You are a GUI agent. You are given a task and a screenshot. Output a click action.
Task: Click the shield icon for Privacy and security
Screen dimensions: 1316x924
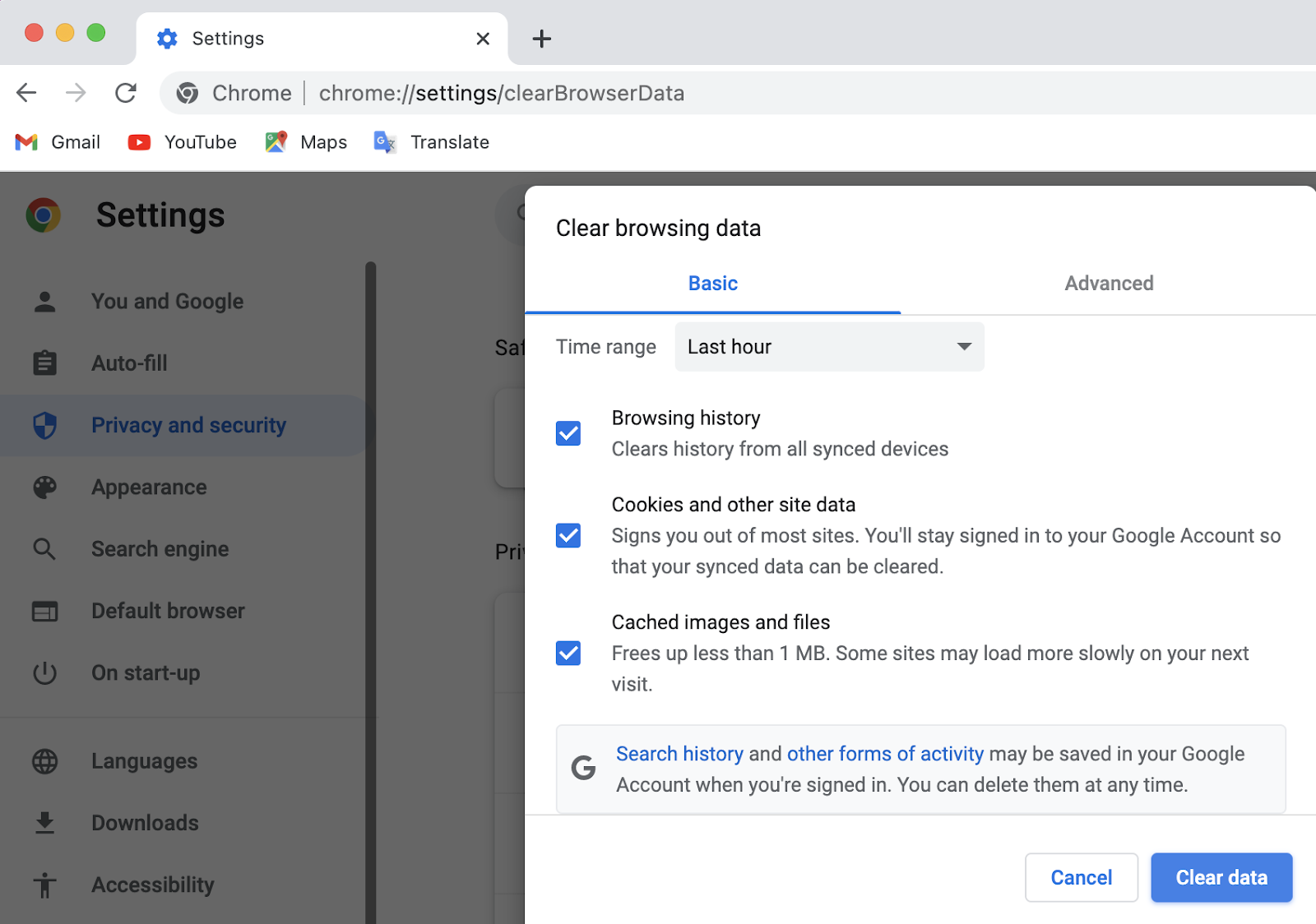click(45, 425)
